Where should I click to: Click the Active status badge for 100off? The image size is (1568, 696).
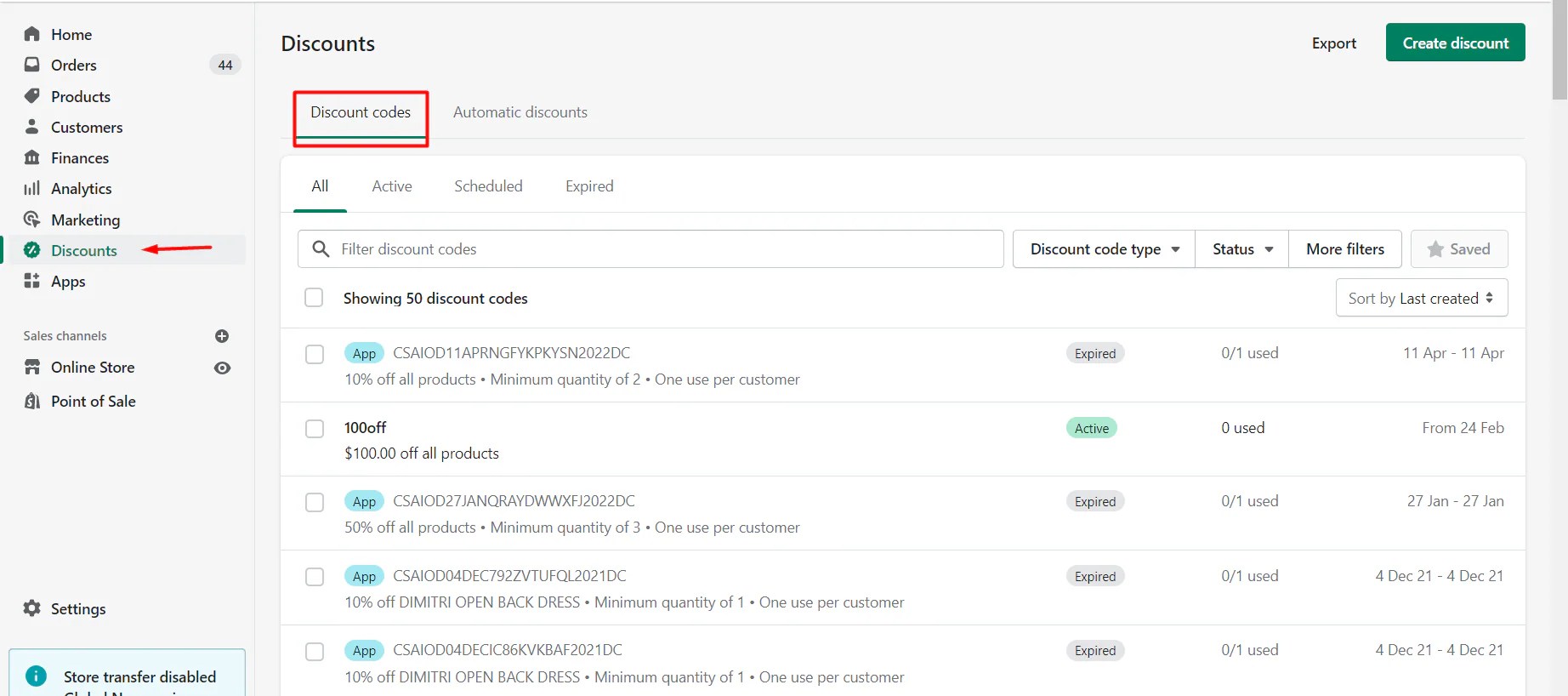pos(1092,428)
